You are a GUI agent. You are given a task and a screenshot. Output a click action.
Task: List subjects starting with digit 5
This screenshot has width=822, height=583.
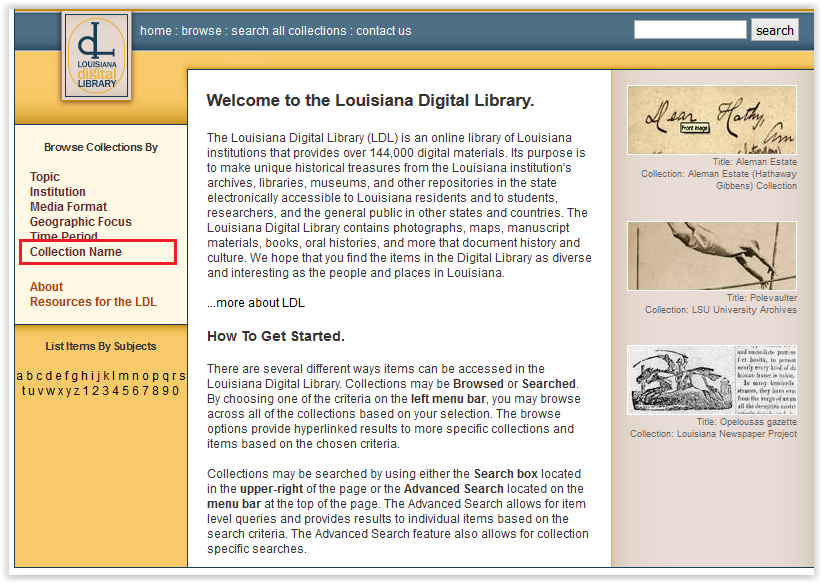pos(126,391)
